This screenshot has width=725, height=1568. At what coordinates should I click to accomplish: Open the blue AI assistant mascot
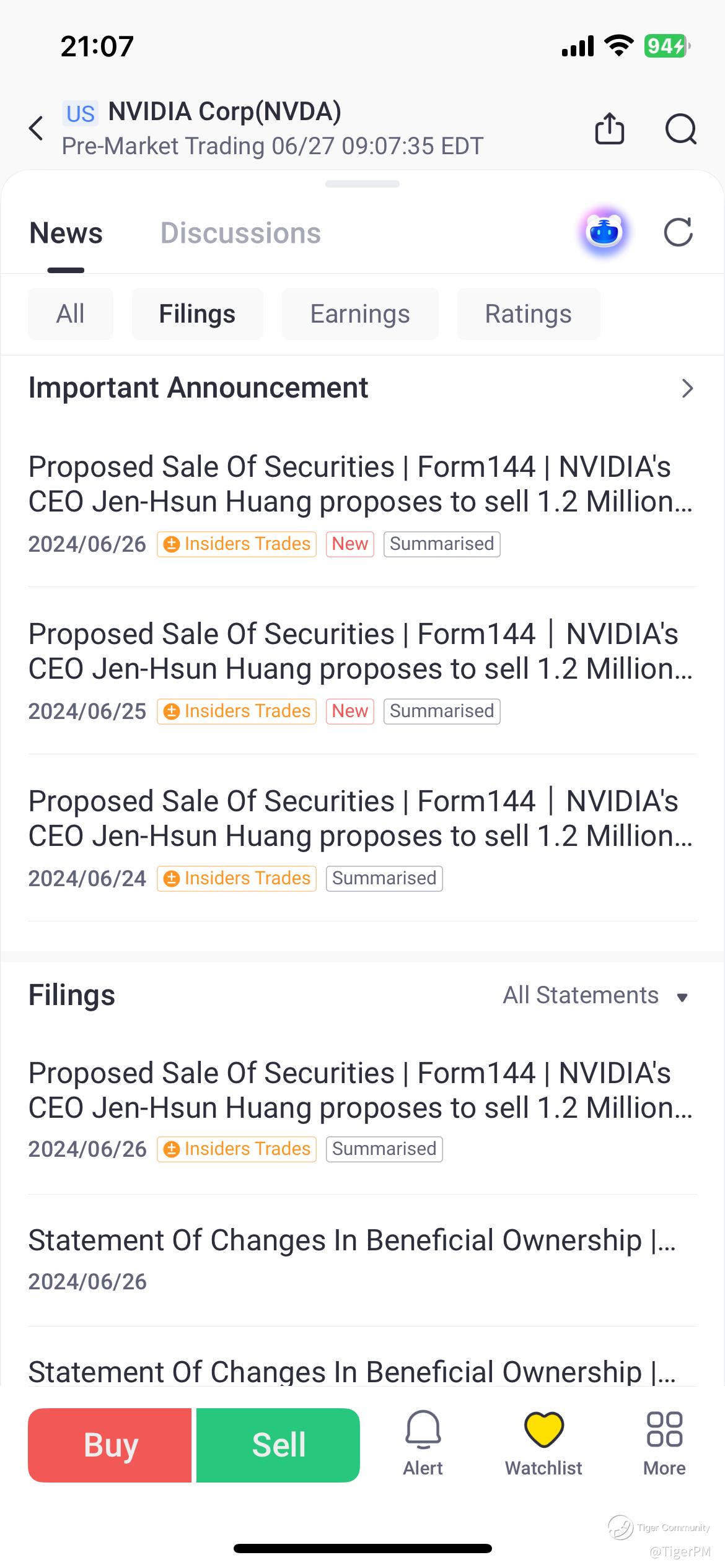604,233
